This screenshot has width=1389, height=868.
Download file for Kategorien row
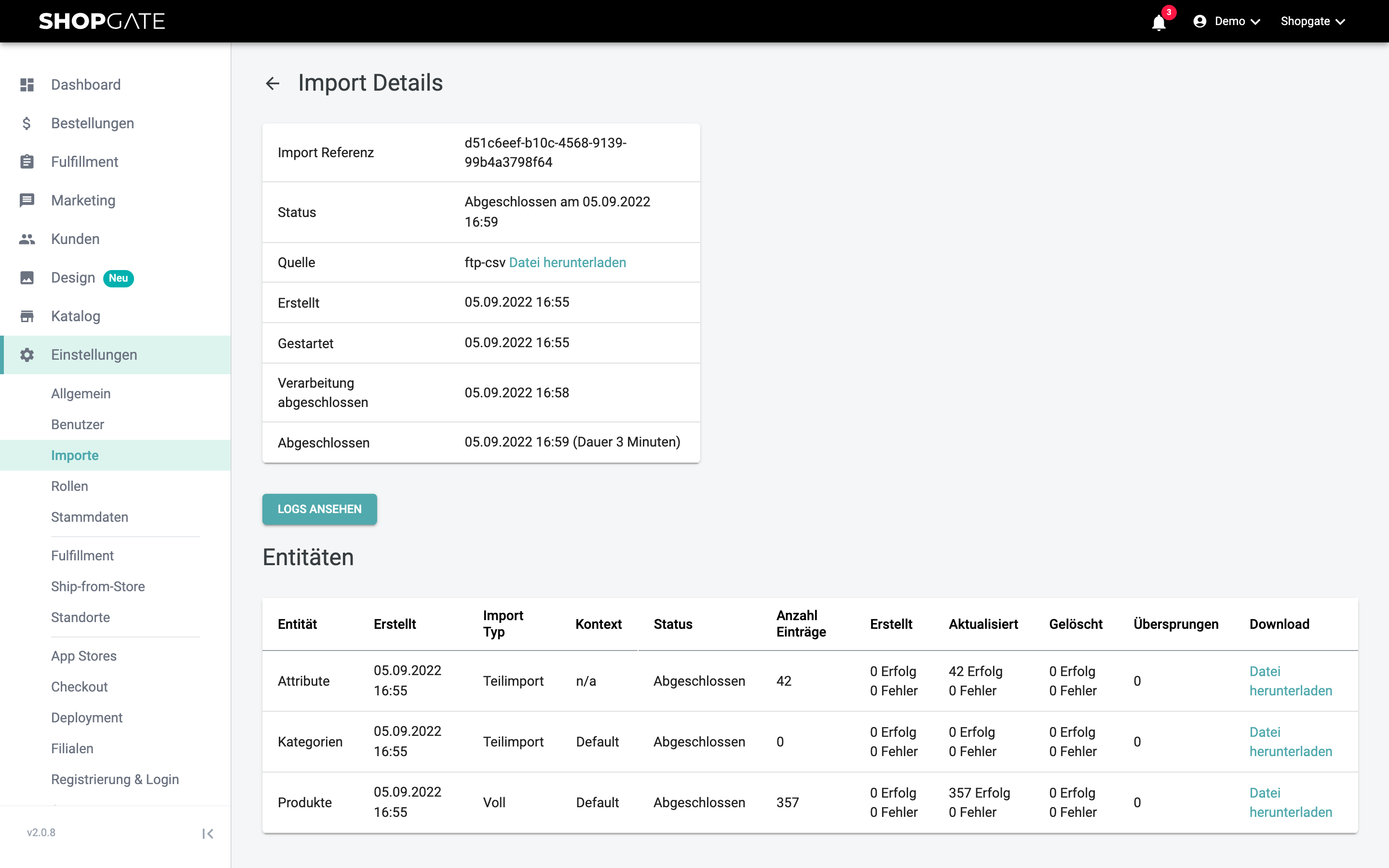[x=1291, y=742]
